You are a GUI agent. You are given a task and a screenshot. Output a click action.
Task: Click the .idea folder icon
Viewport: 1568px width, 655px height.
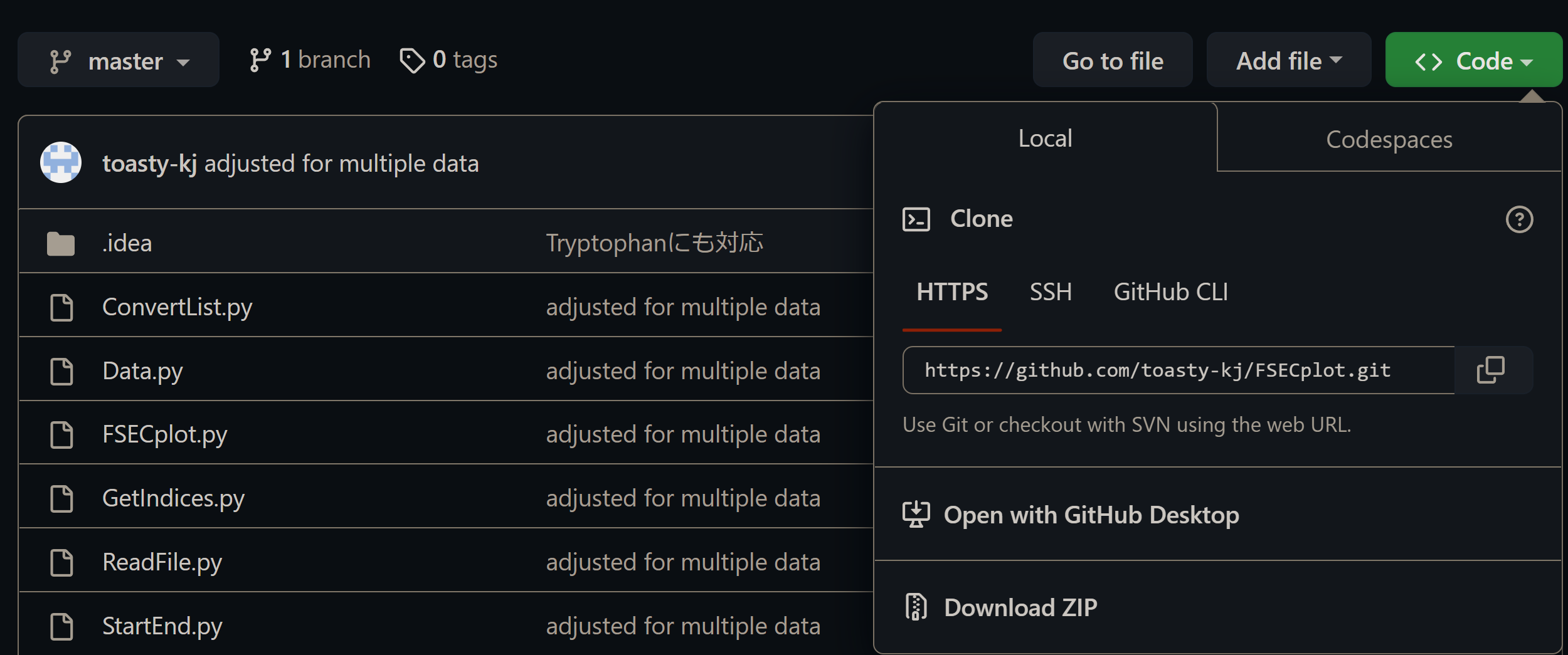point(61,244)
